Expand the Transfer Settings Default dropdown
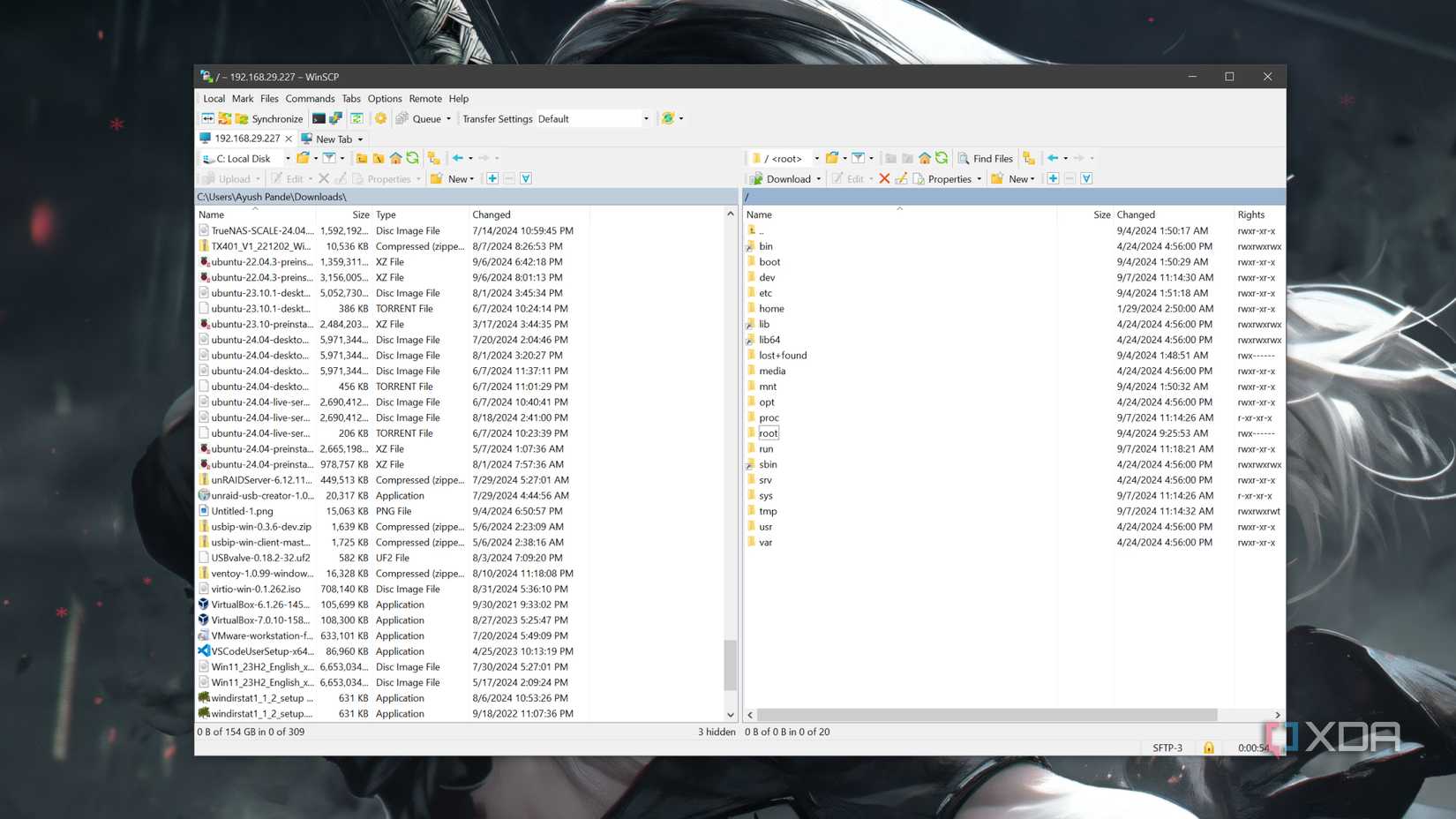The height and width of the screenshot is (819, 1456). tap(646, 118)
